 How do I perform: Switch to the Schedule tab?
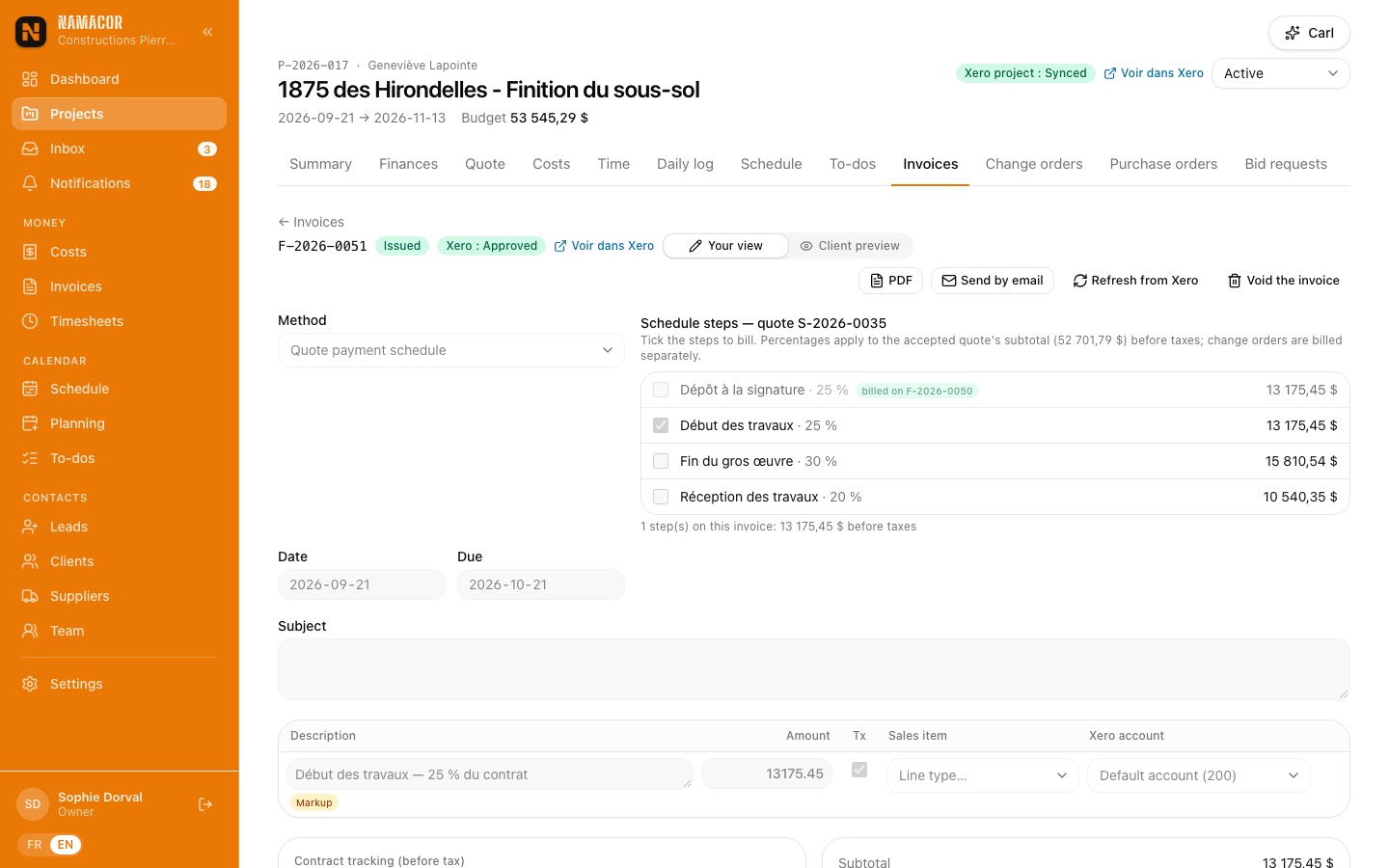(x=772, y=164)
